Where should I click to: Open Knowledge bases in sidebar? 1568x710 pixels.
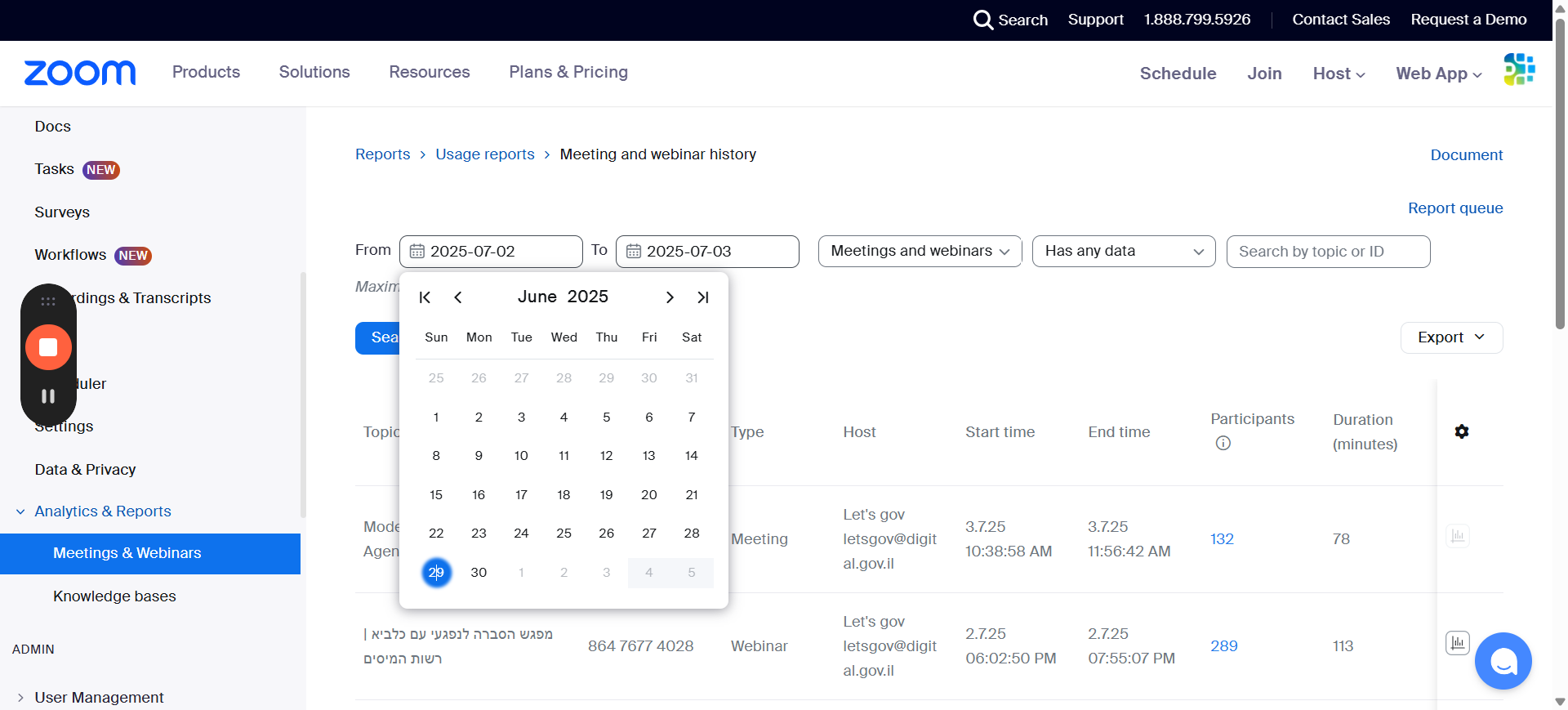click(x=114, y=596)
